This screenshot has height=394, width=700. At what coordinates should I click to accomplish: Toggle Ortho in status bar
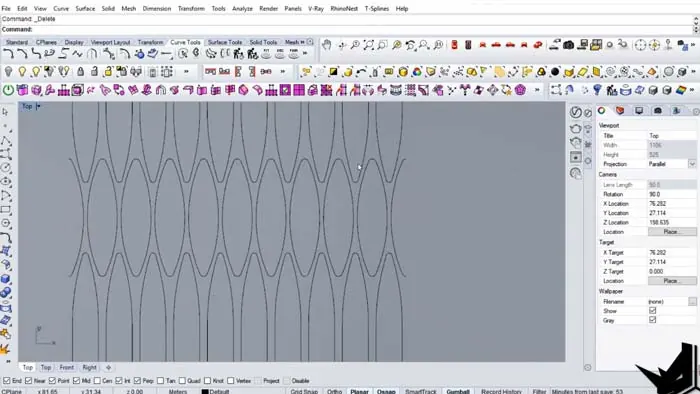334,391
